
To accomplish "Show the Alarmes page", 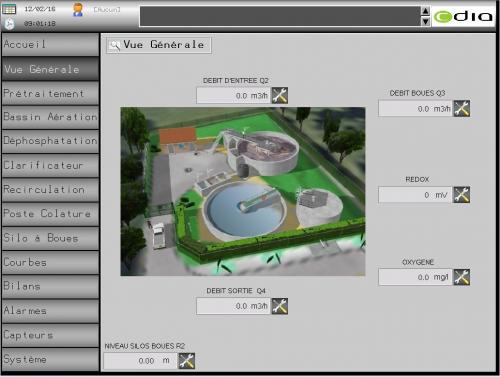I will pos(50,311).
